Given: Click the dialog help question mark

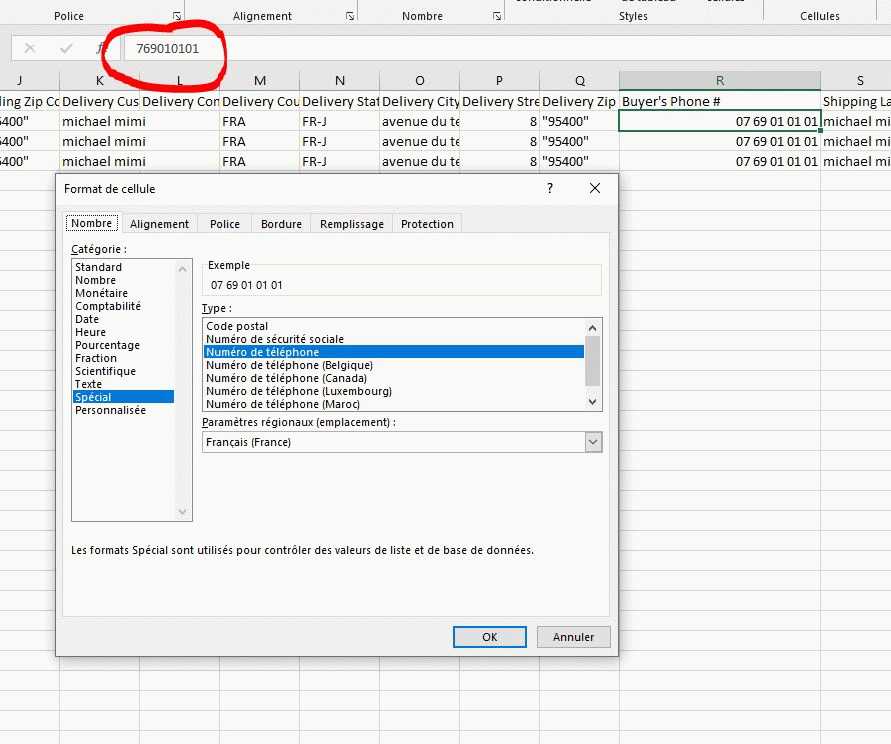Looking at the screenshot, I should coord(550,188).
